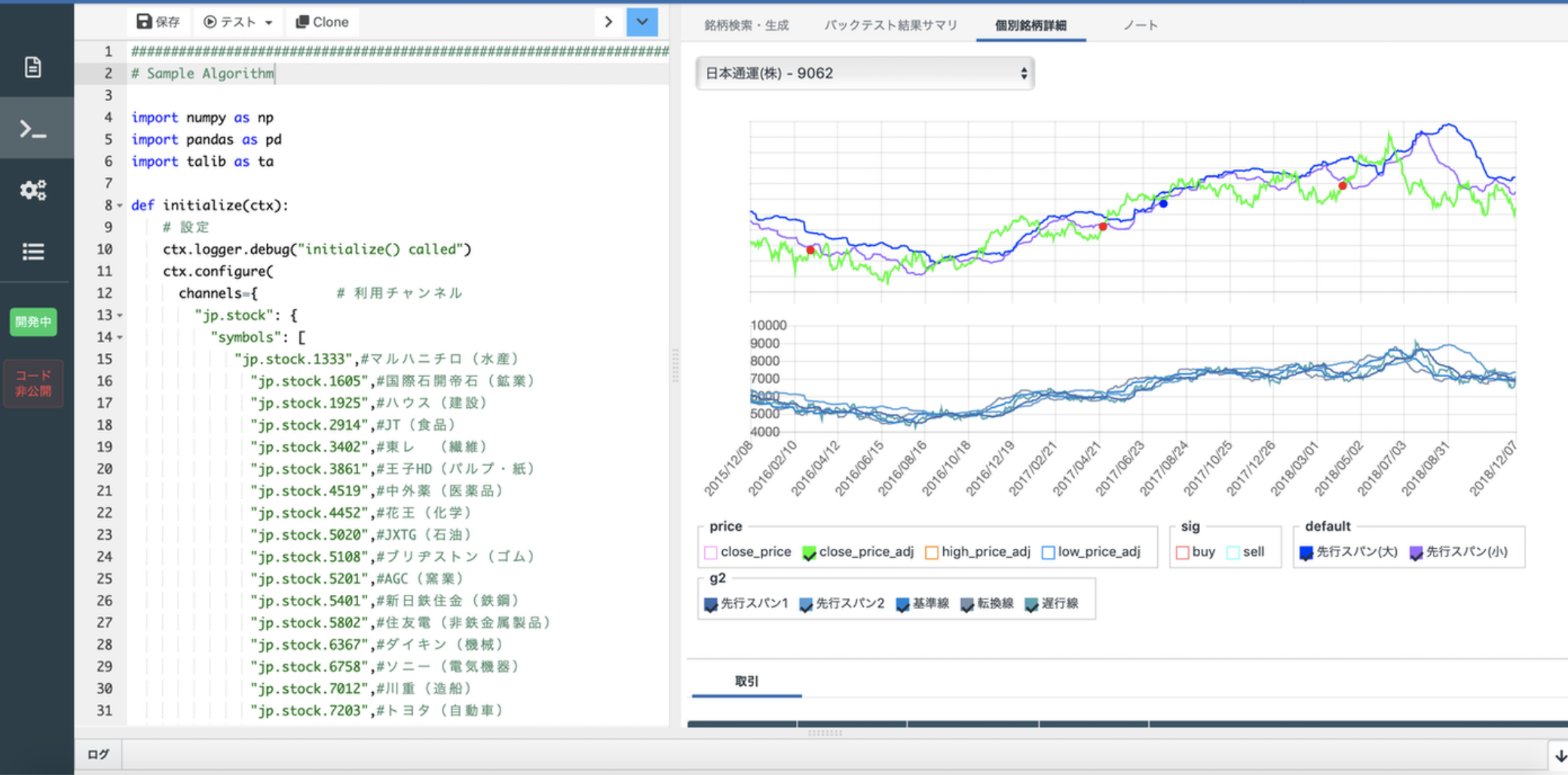Clone the algorithm with the Clone button
Image resolution: width=1568 pixels, height=775 pixels.
[322, 21]
